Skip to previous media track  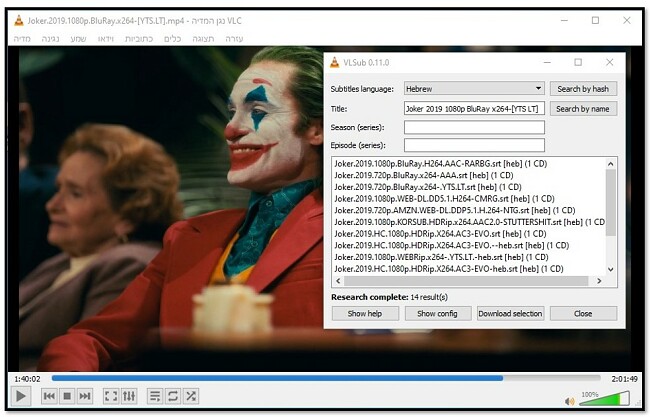point(49,396)
